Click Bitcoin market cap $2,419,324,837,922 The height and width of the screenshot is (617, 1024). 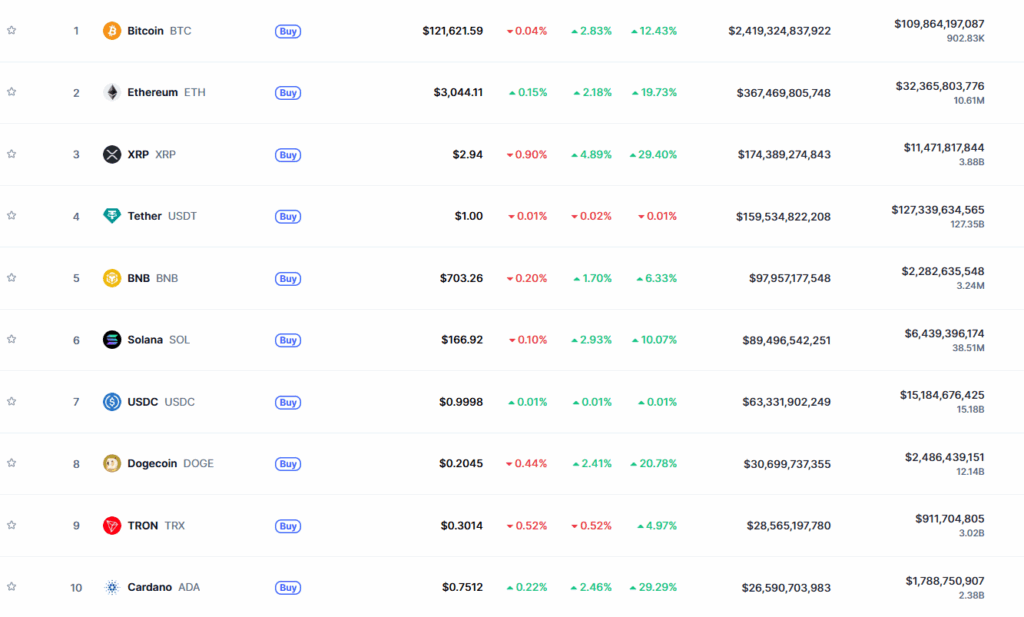(780, 31)
